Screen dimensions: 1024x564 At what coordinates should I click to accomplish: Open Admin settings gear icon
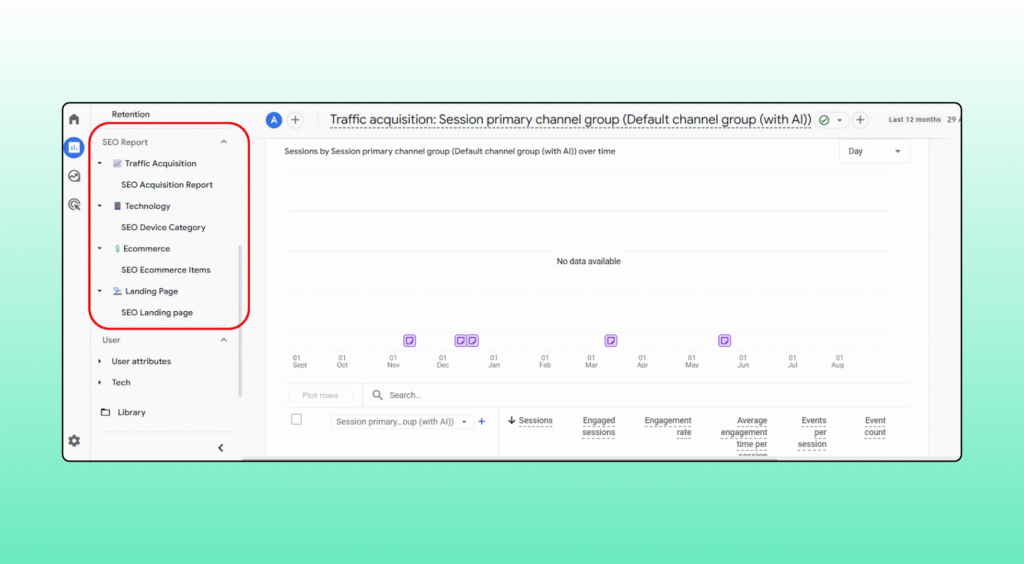[x=74, y=441]
